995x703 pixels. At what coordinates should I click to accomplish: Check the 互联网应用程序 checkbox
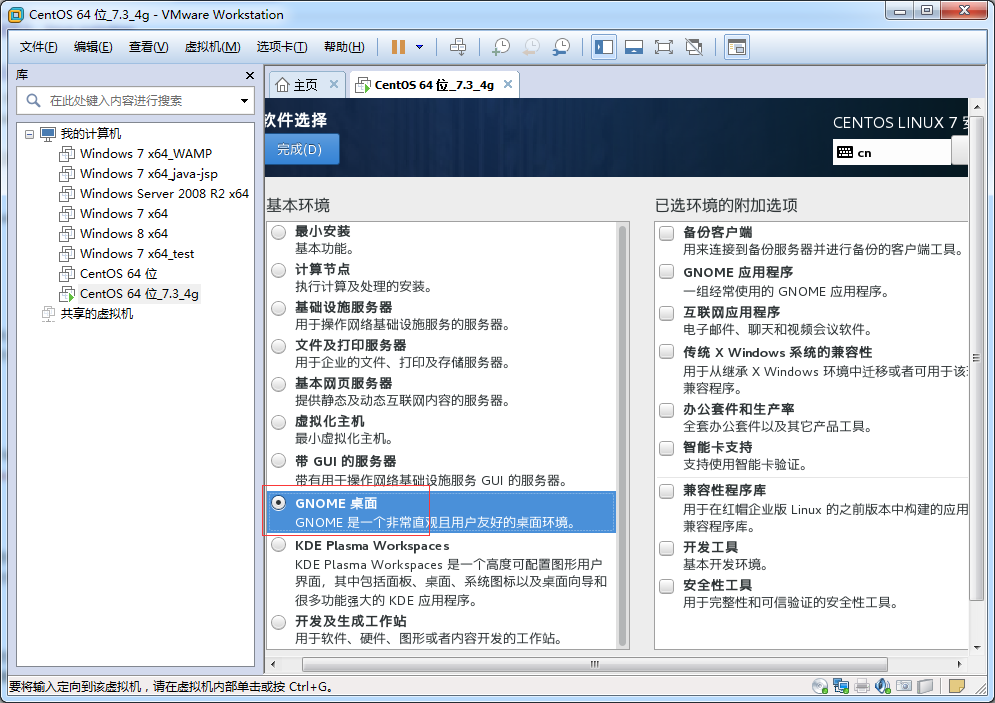666,313
